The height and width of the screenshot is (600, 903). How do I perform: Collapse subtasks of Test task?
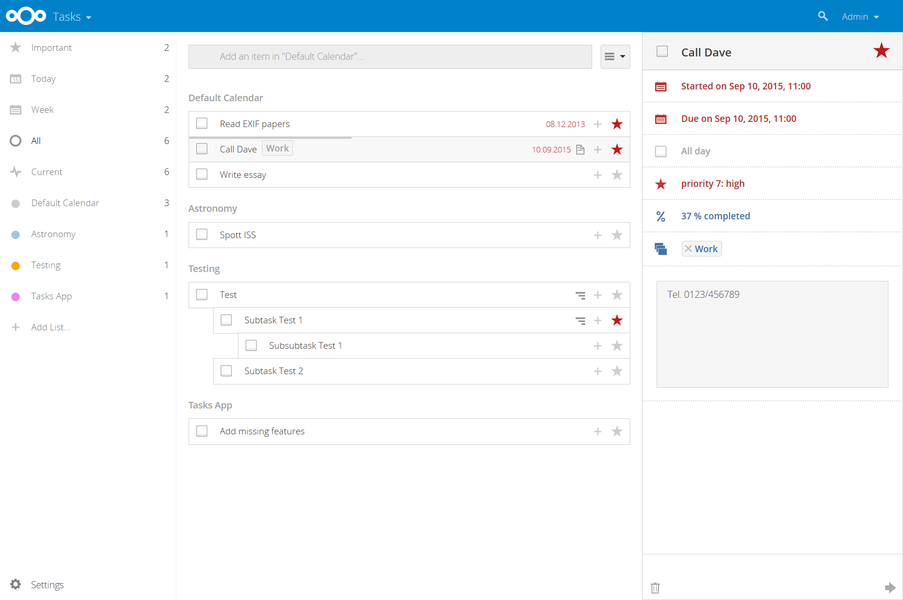(580, 295)
